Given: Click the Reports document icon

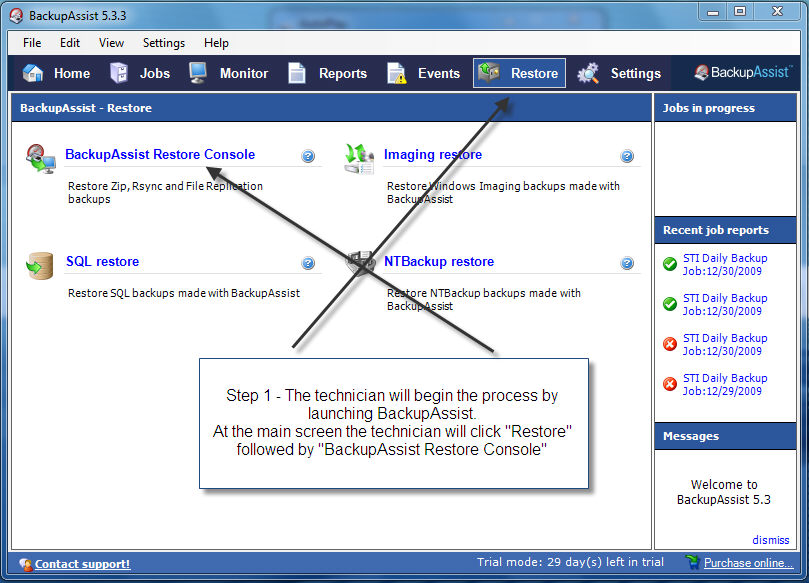Looking at the screenshot, I should pos(297,73).
